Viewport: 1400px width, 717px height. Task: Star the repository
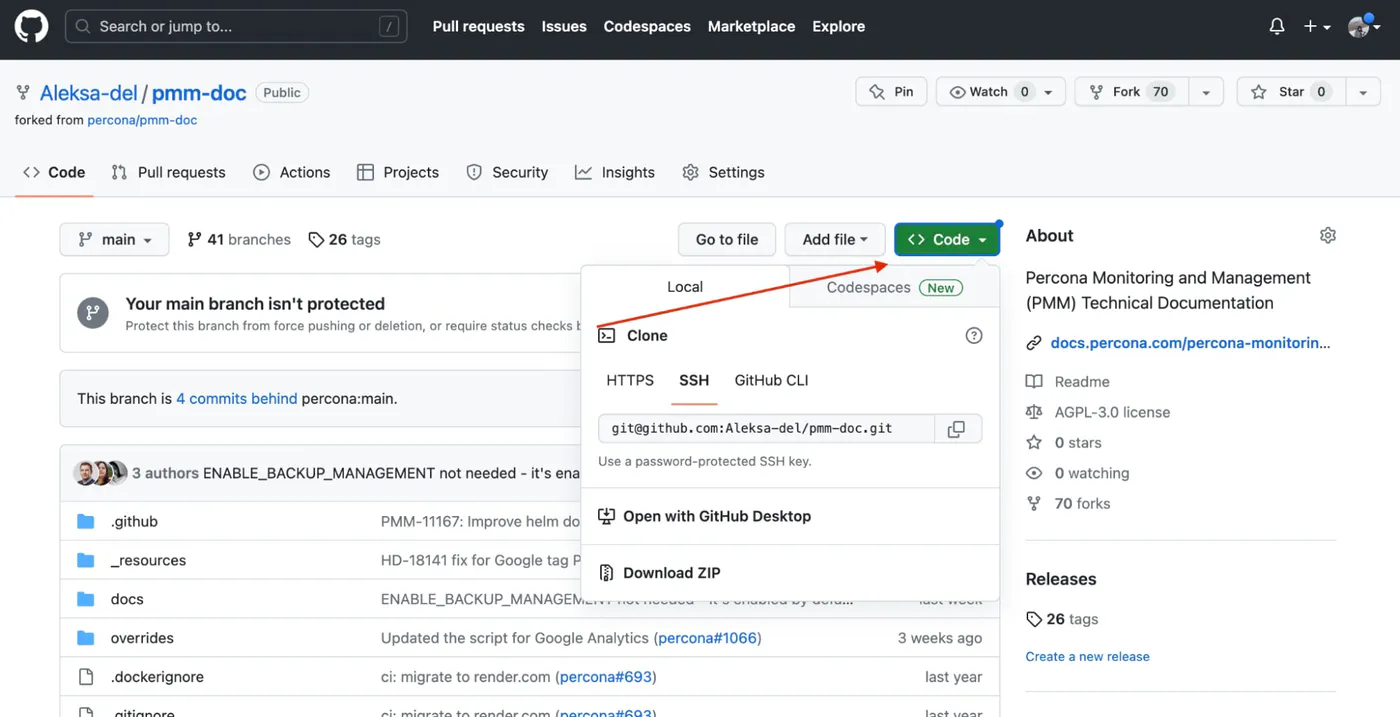point(1290,92)
